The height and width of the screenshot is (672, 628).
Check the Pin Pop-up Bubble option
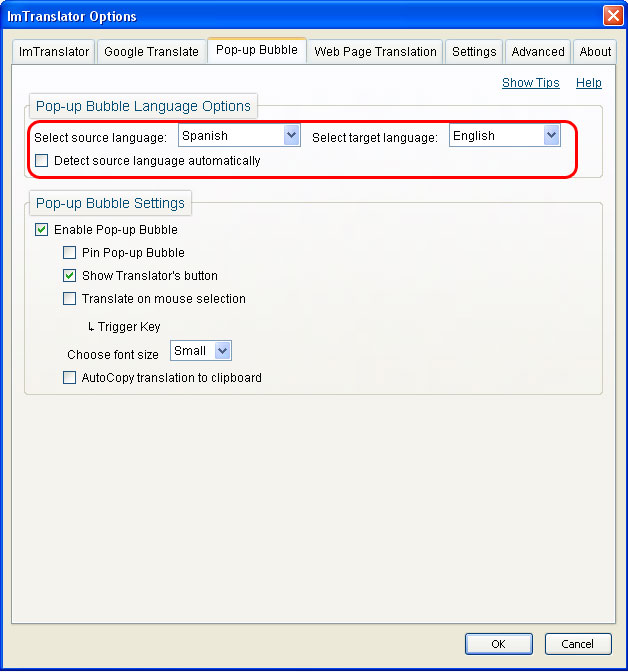coord(69,252)
